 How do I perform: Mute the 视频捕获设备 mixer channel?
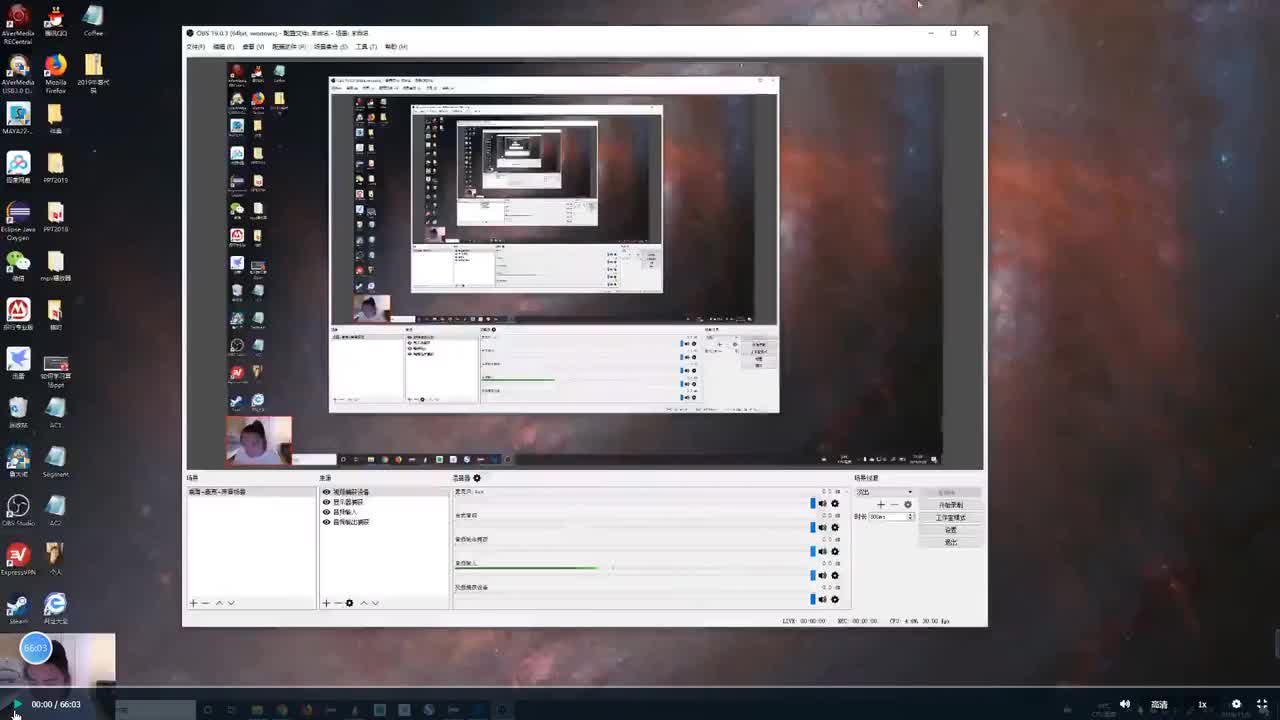coord(823,600)
